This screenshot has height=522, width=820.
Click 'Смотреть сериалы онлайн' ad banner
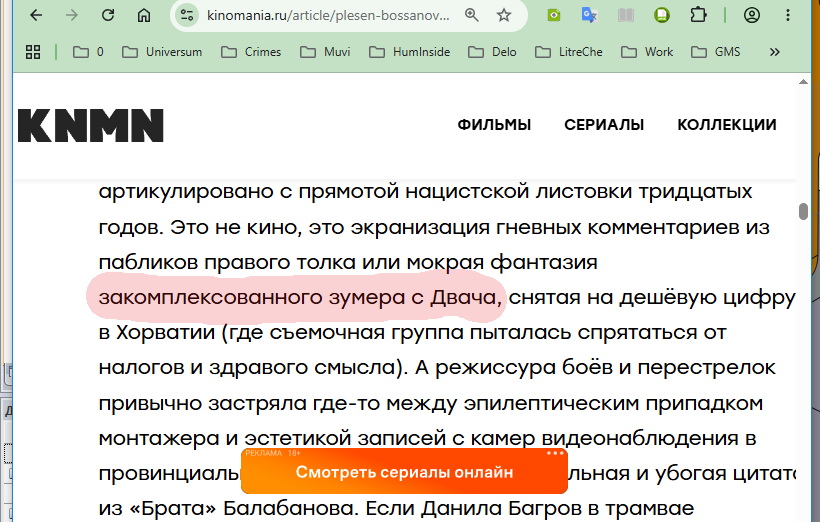point(404,472)
